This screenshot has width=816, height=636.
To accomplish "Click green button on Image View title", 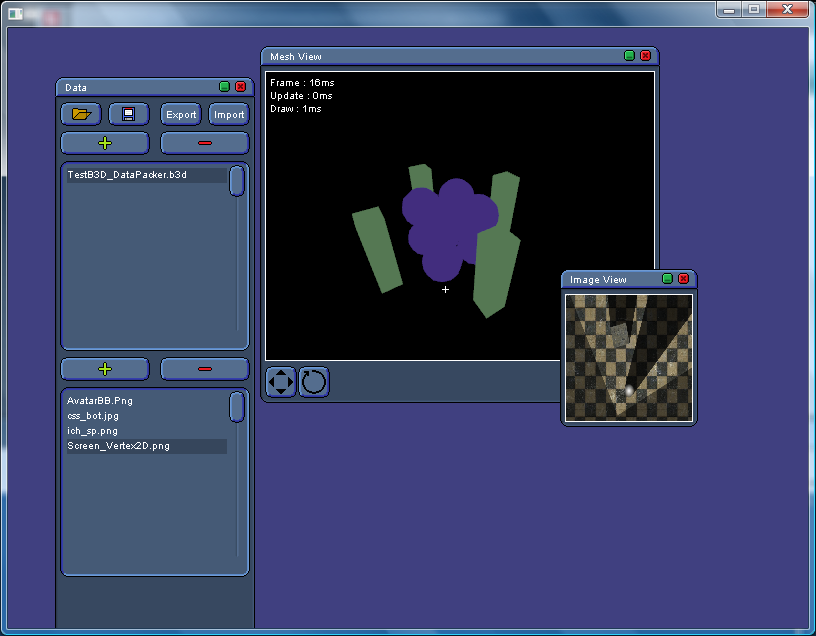I will 667,278.
